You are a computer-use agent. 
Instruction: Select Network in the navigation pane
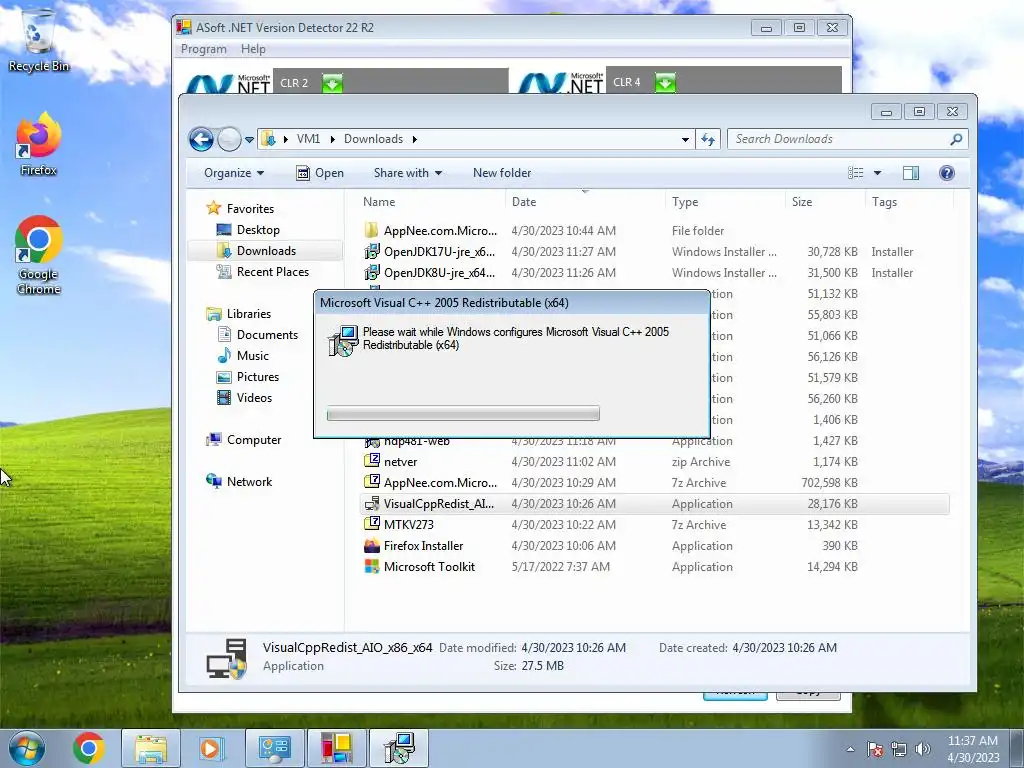pyautogui.click(x=239, y=482)
